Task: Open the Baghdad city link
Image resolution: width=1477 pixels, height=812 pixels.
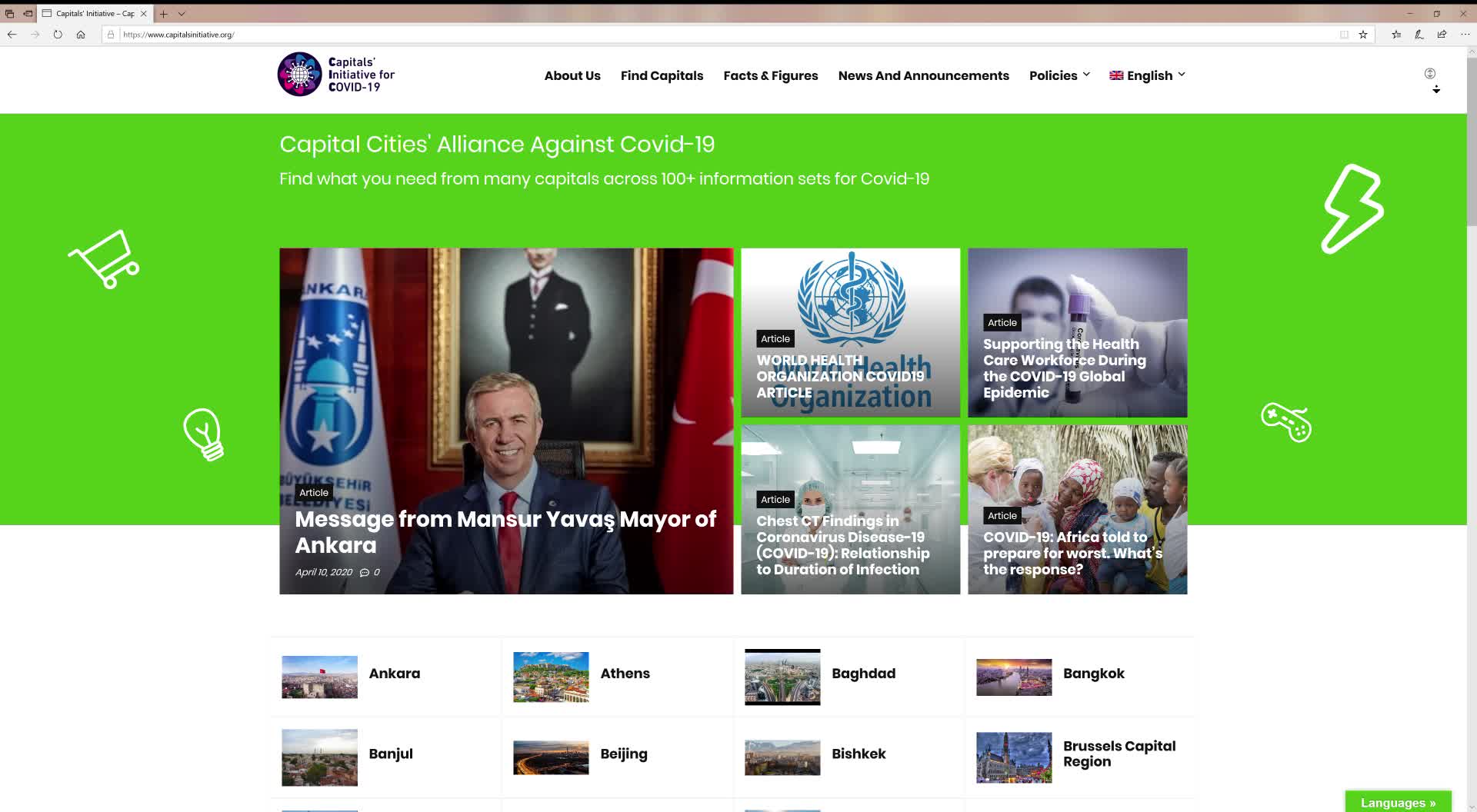Action: (863, 674)
